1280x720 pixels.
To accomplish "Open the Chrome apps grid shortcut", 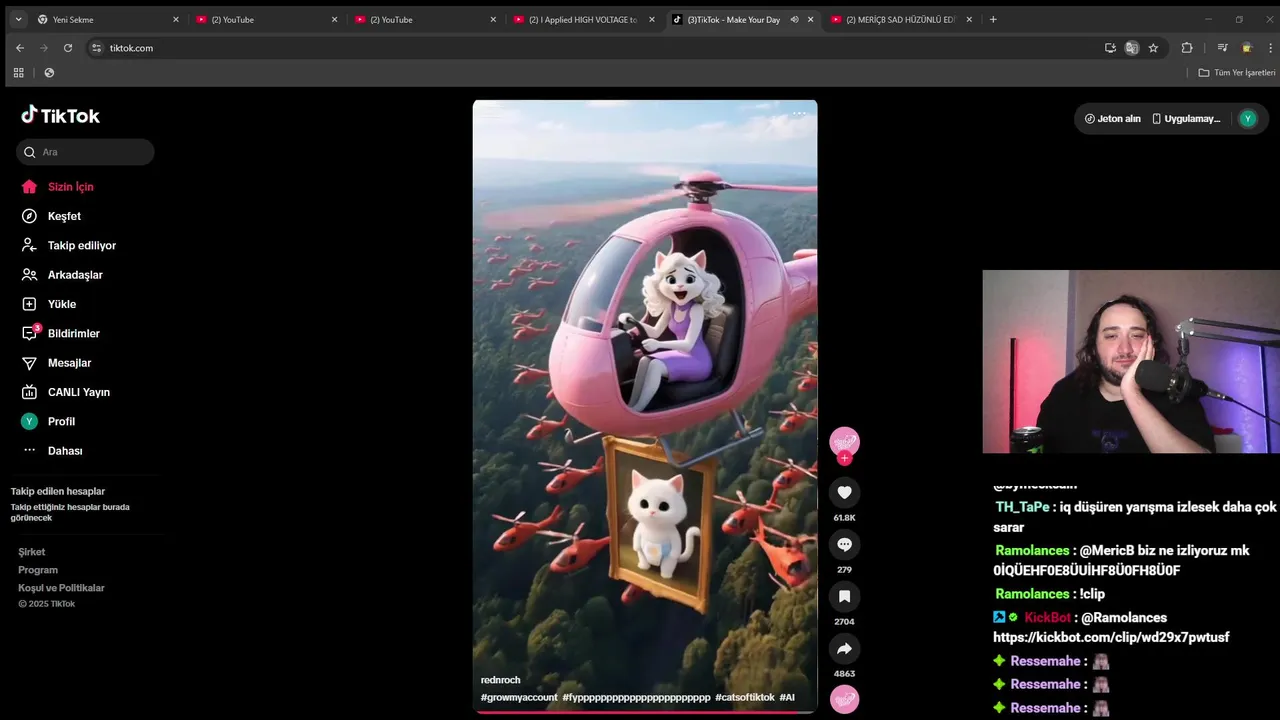I will point(18,72).
